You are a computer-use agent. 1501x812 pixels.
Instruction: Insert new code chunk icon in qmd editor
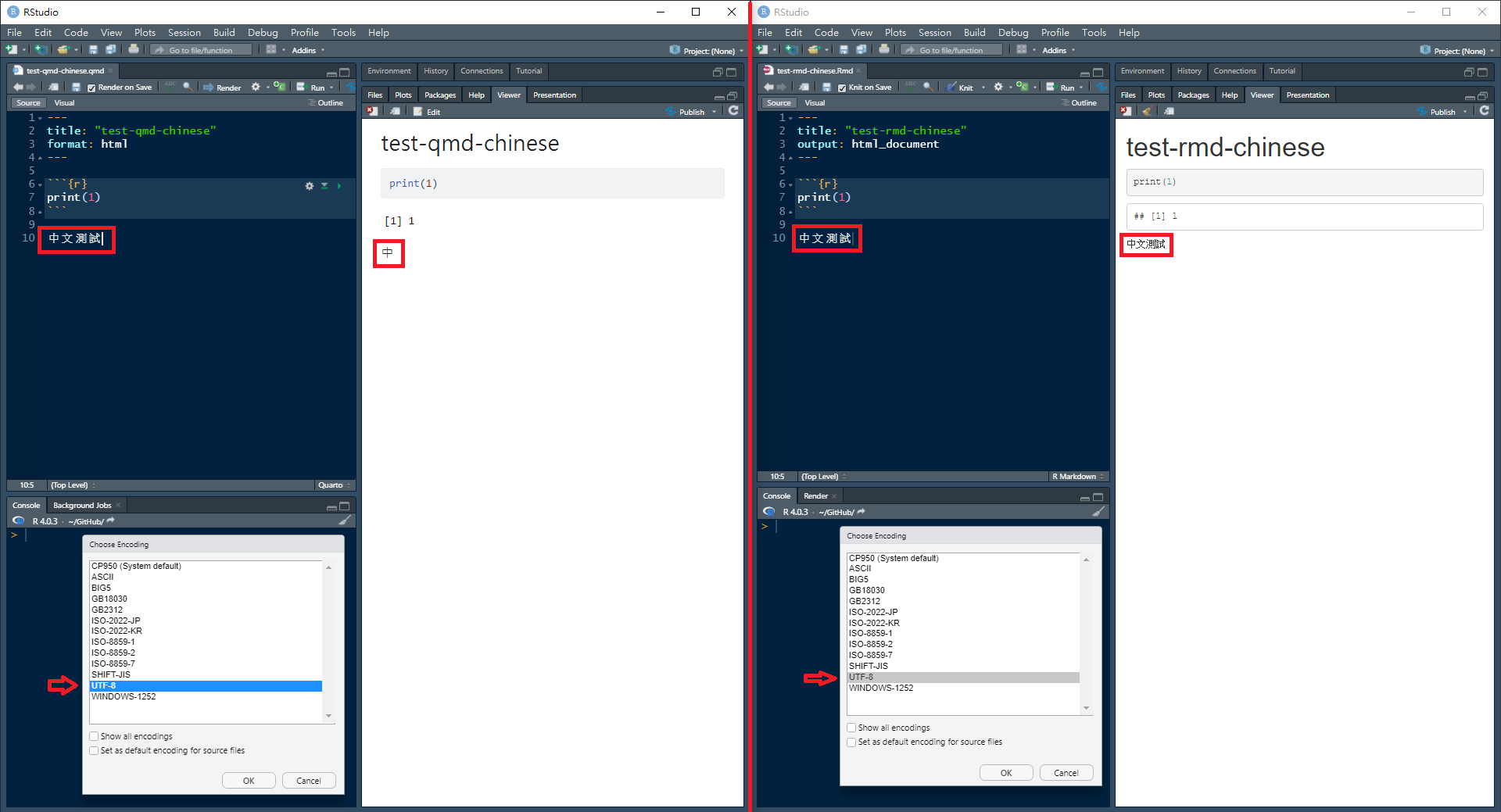pos(279,87)
